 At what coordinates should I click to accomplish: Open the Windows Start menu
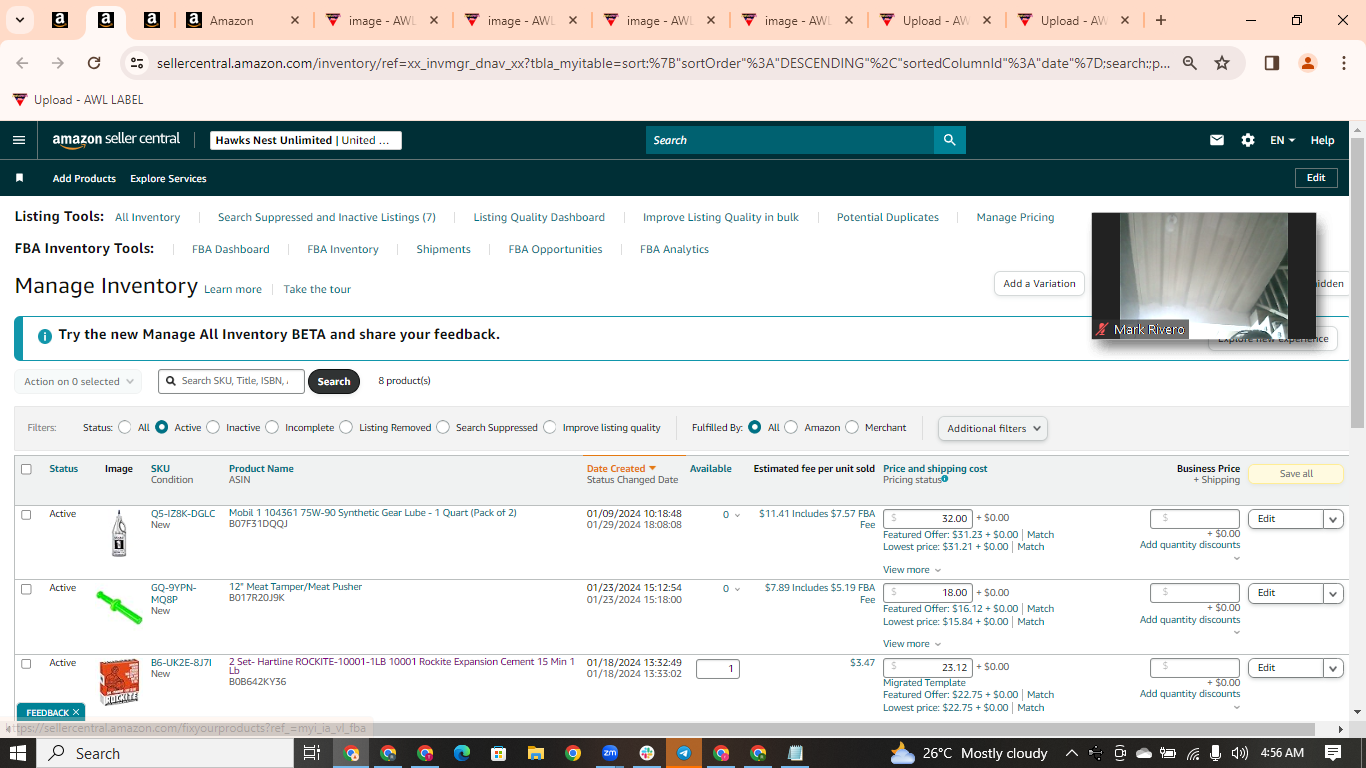20,753
